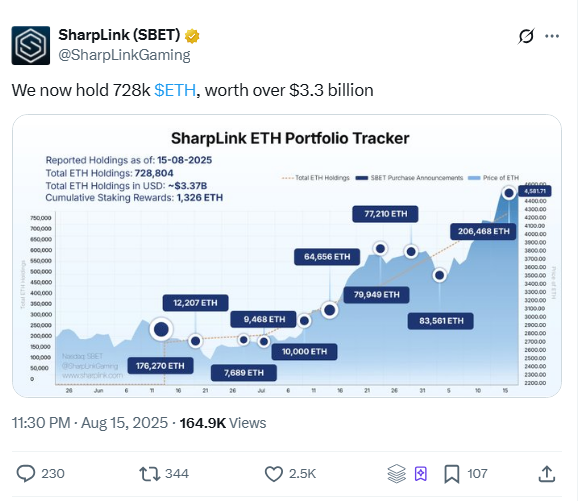Click the reply speech bubble icon
This screenshot has width=578, height=501.
pyautogui.click(x=26, y=473)
